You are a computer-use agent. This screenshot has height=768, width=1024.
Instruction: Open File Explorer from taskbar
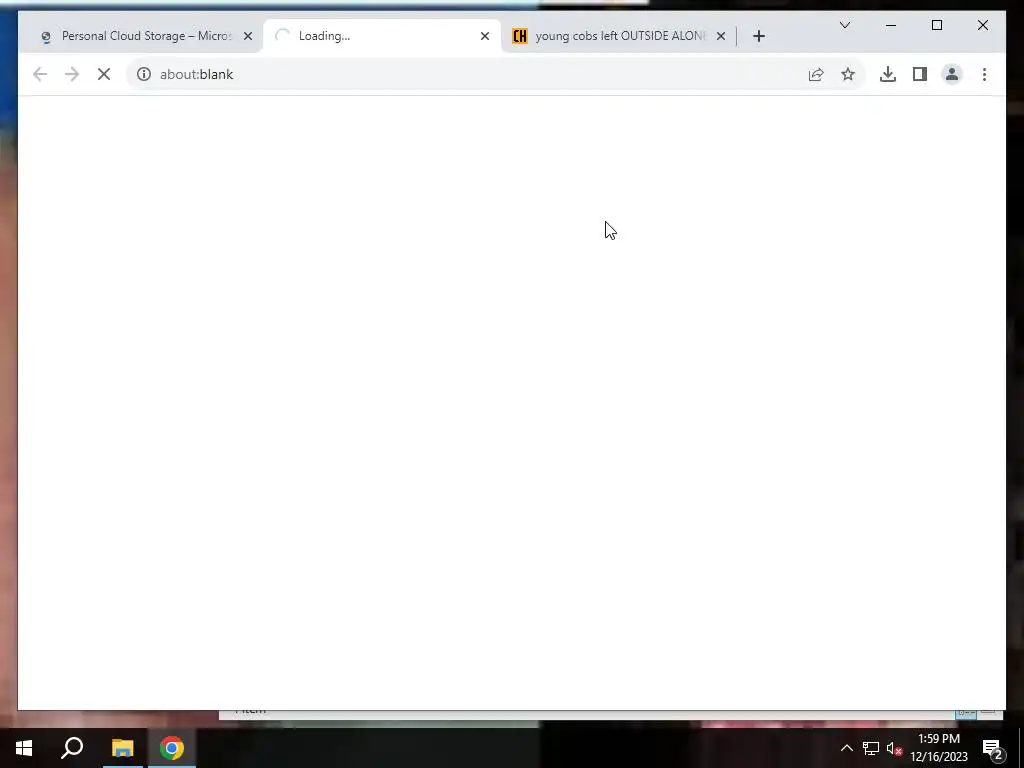[x=122, y=748]
